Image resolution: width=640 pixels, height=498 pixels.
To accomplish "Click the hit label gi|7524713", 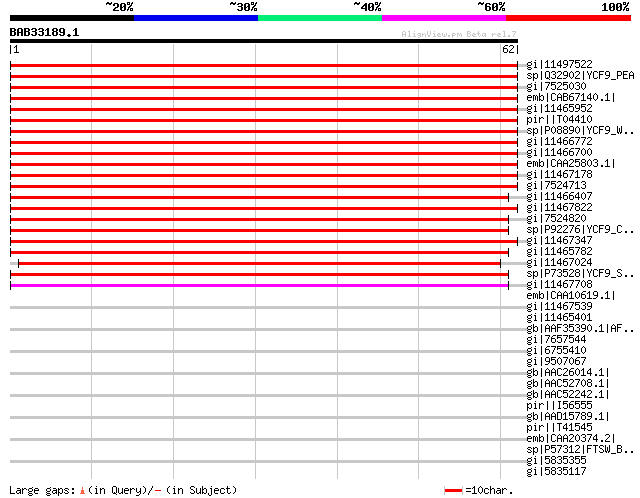I will (556, 185).
